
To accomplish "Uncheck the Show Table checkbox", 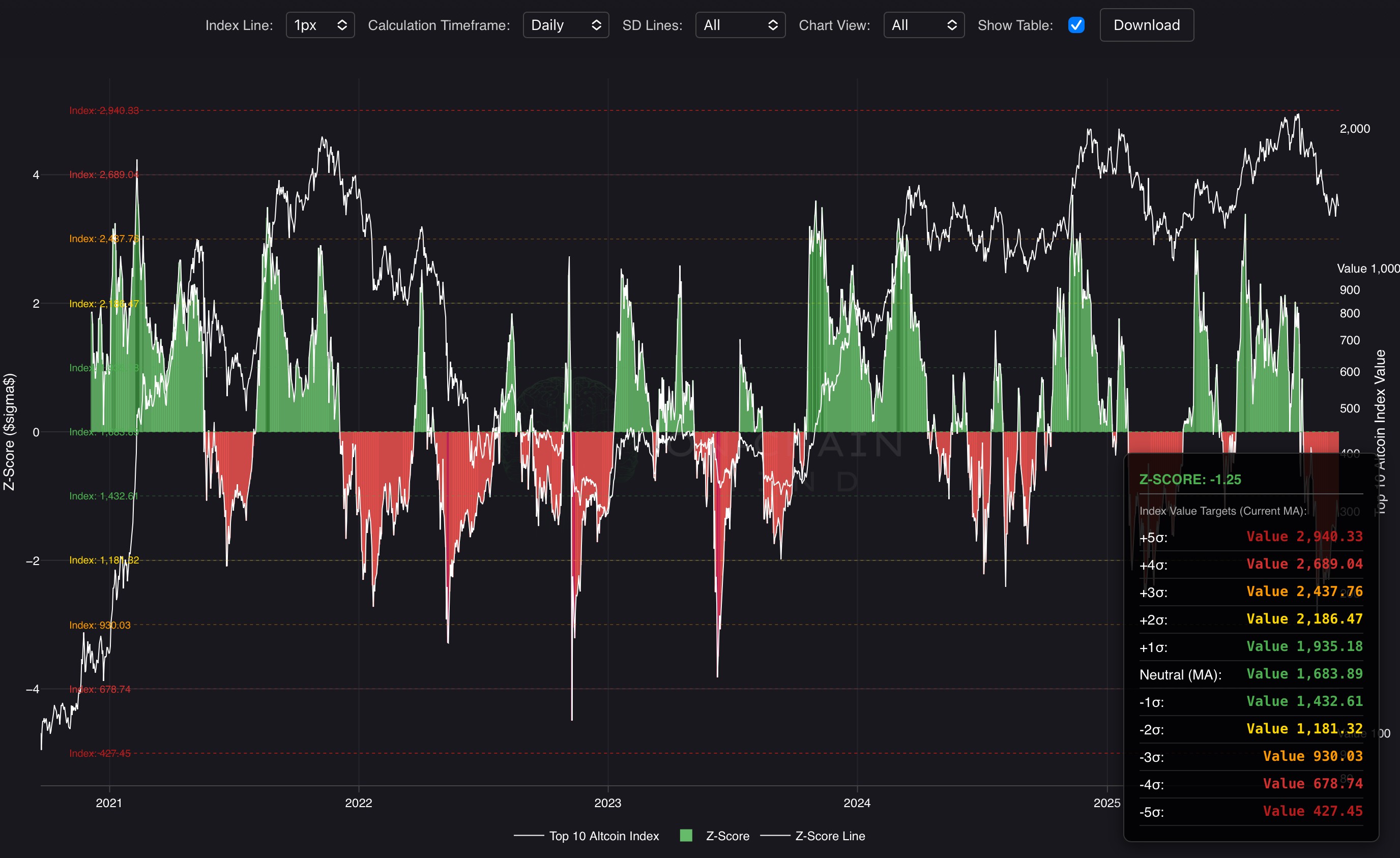I will click(x=1075, y=25).
